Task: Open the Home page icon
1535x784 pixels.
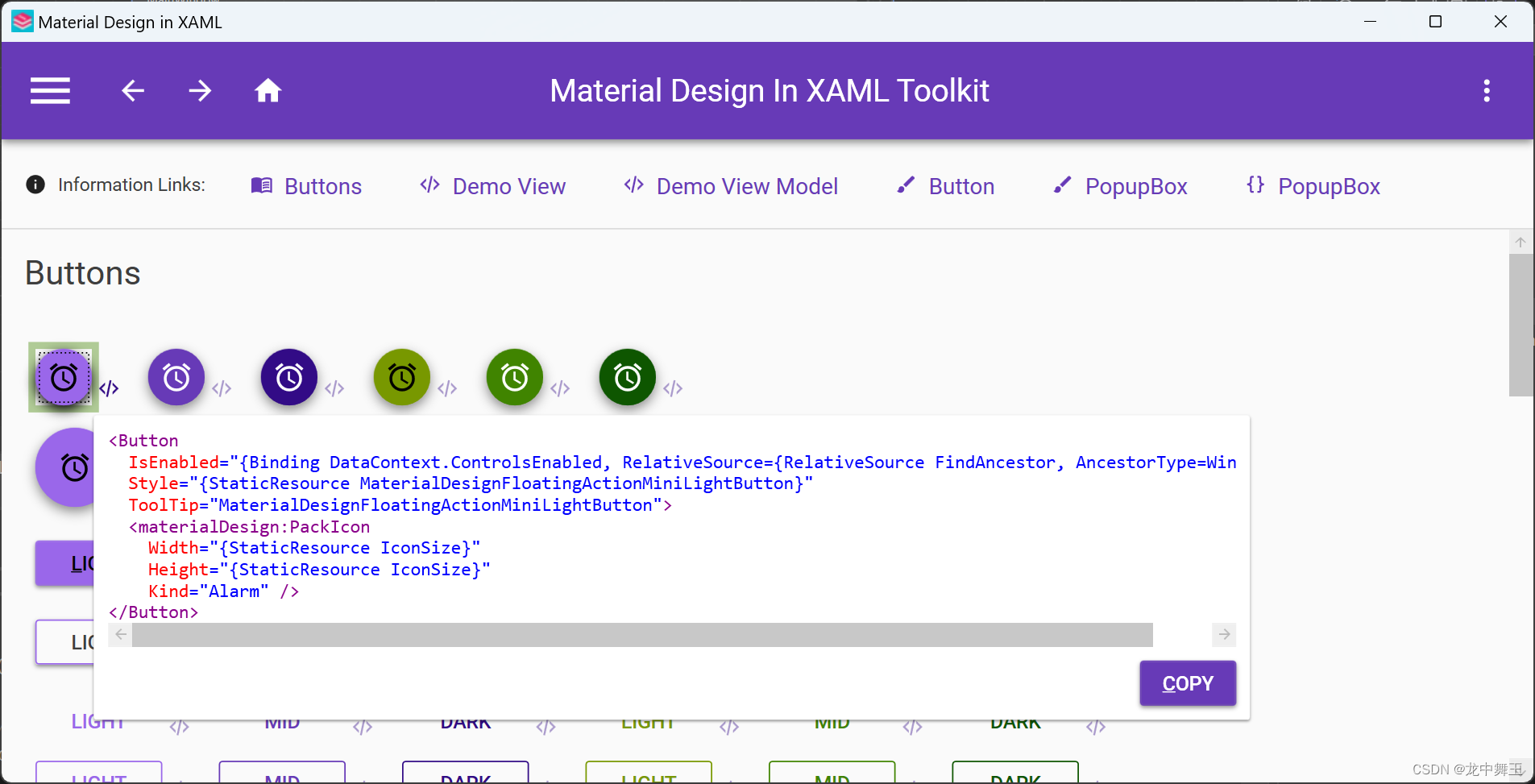Action: 268,91
